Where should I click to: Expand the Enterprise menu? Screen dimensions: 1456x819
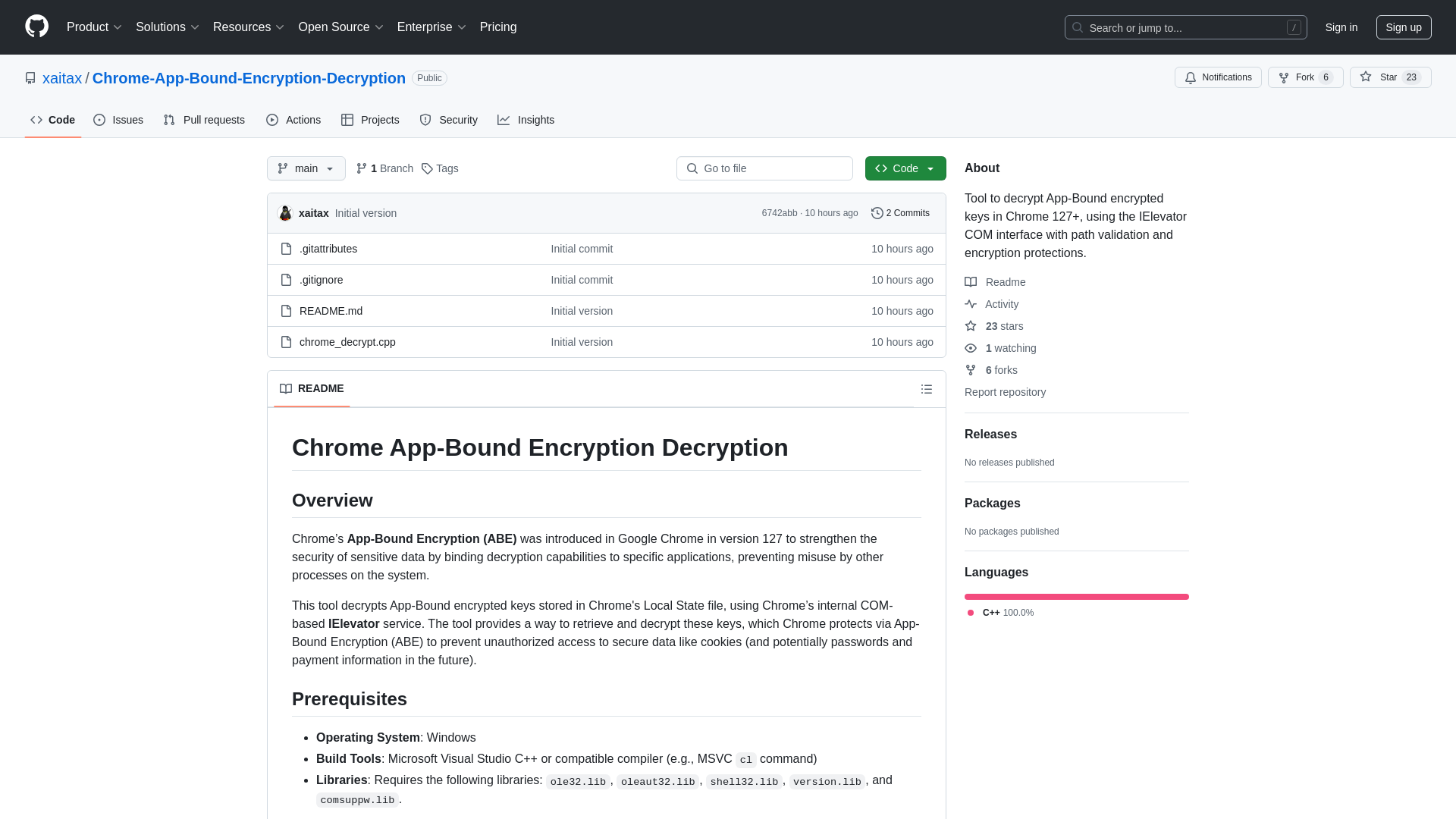point(431,27)
